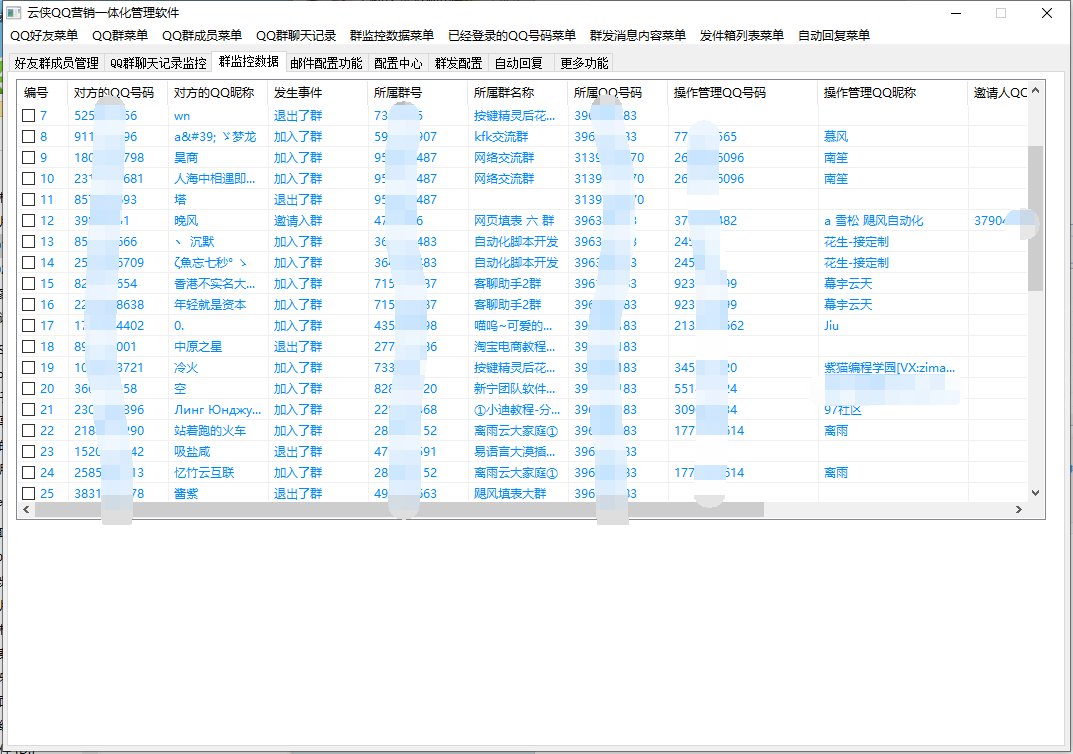This screenshot has width=1073, height=754.
Task: Toggle the checkbox in row 12
Action: click(28, 220)
